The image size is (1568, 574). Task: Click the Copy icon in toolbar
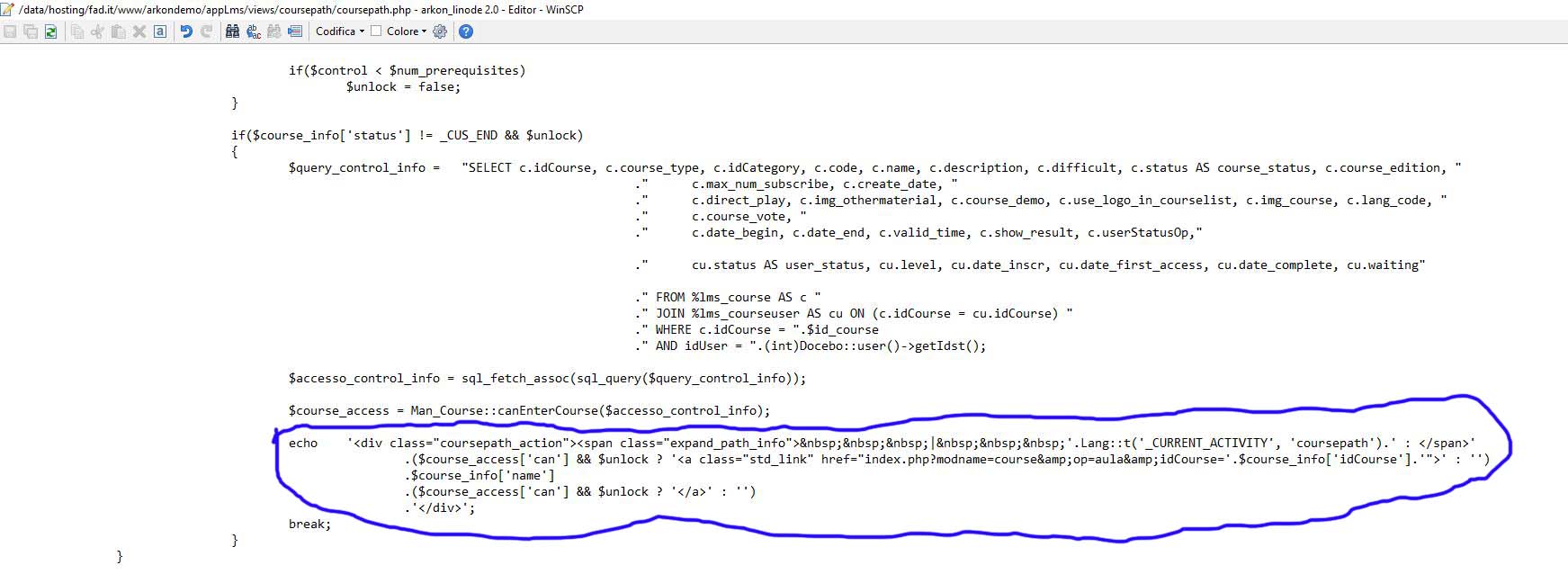click(77, 31)
